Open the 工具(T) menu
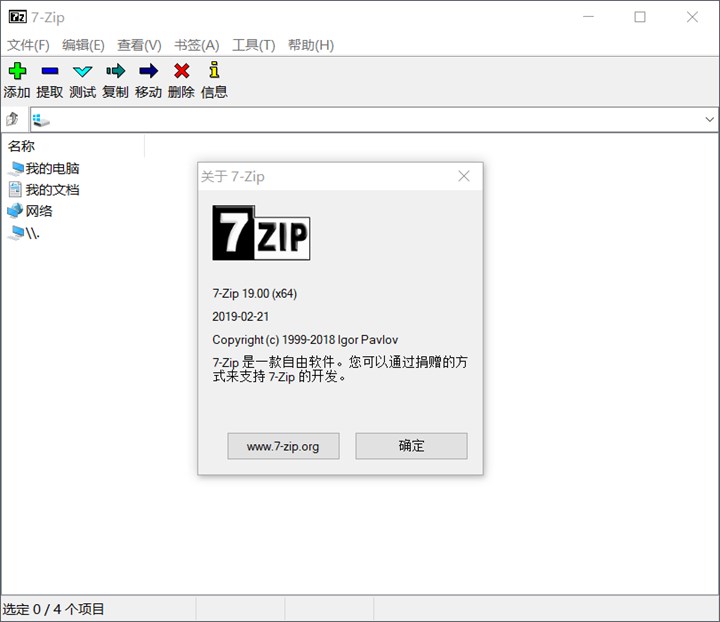Viewport: 720px width, 622px height. [254, 45]
